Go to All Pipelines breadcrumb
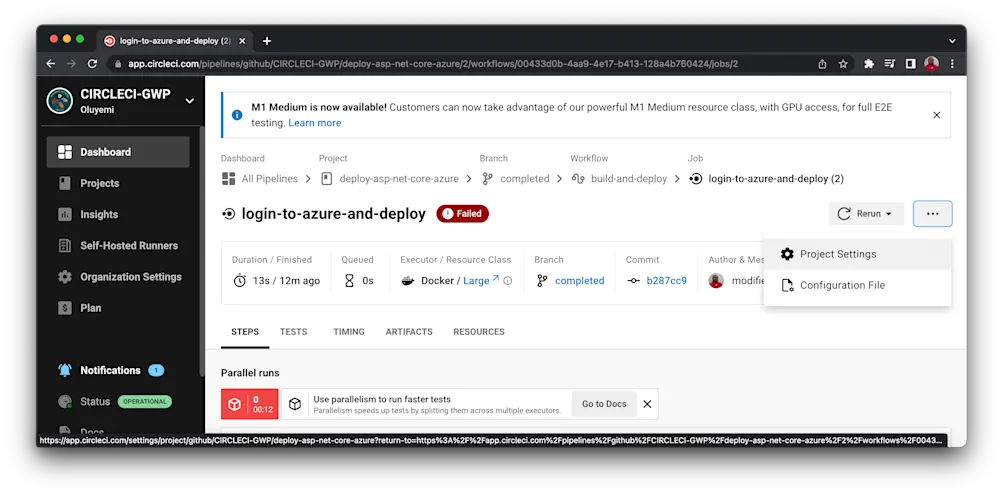This screenshot has height=495, width=1003. (269, 179)
